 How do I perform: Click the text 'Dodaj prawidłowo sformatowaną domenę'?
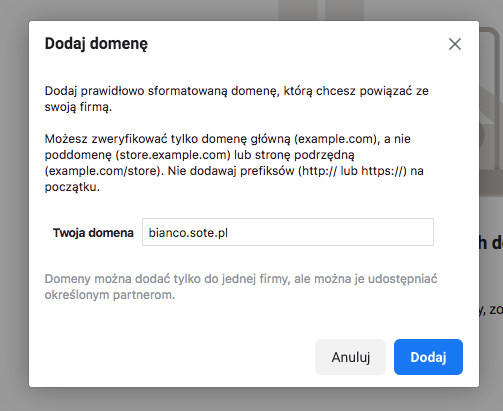[236, 99]
